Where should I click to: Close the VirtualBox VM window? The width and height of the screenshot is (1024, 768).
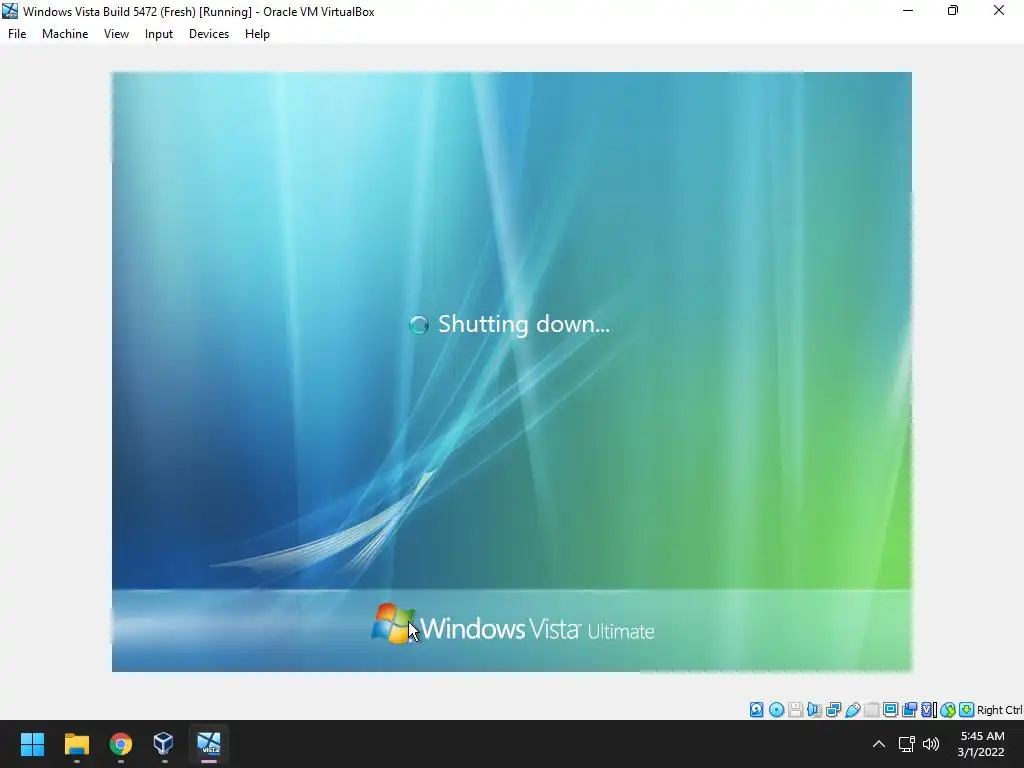(x=999, y=11)
